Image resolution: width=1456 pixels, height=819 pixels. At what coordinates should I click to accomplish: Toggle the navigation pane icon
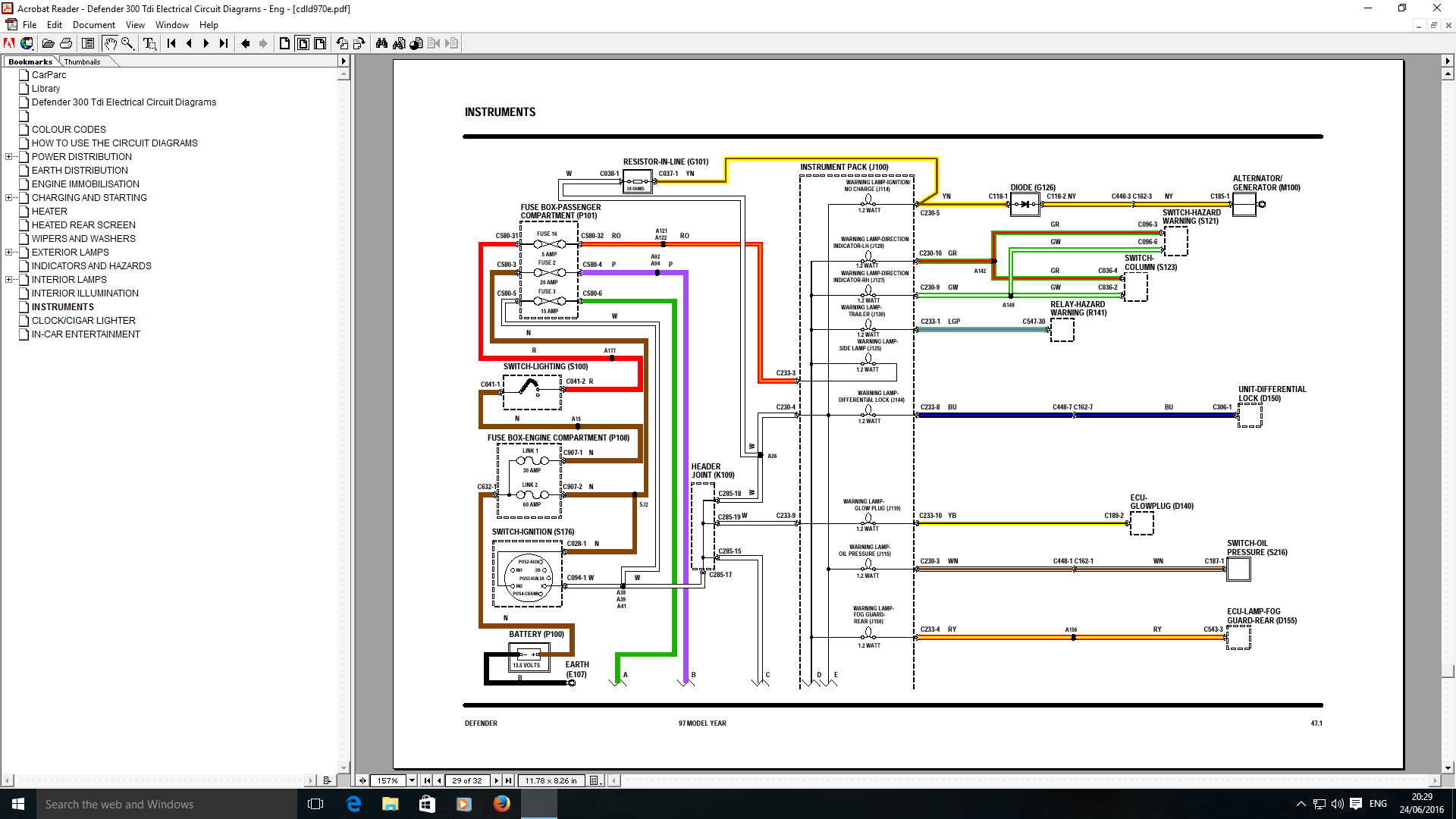pos(88,43)
